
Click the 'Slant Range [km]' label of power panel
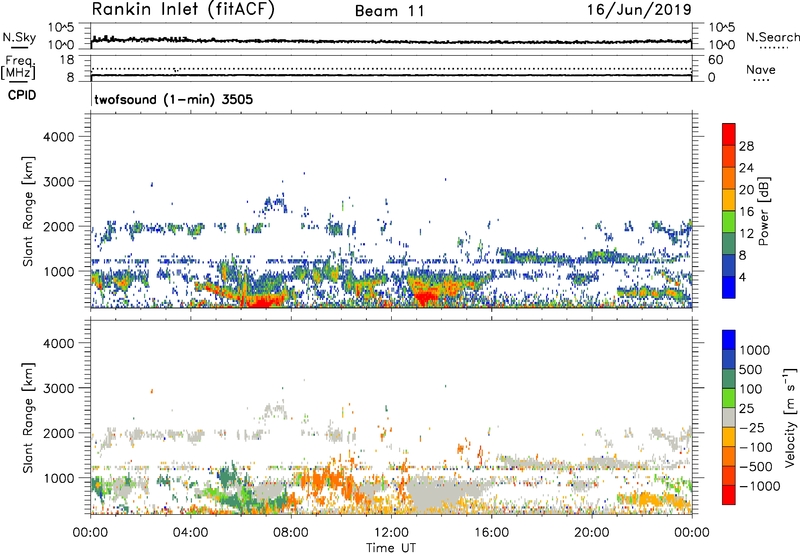pos(28,212)
